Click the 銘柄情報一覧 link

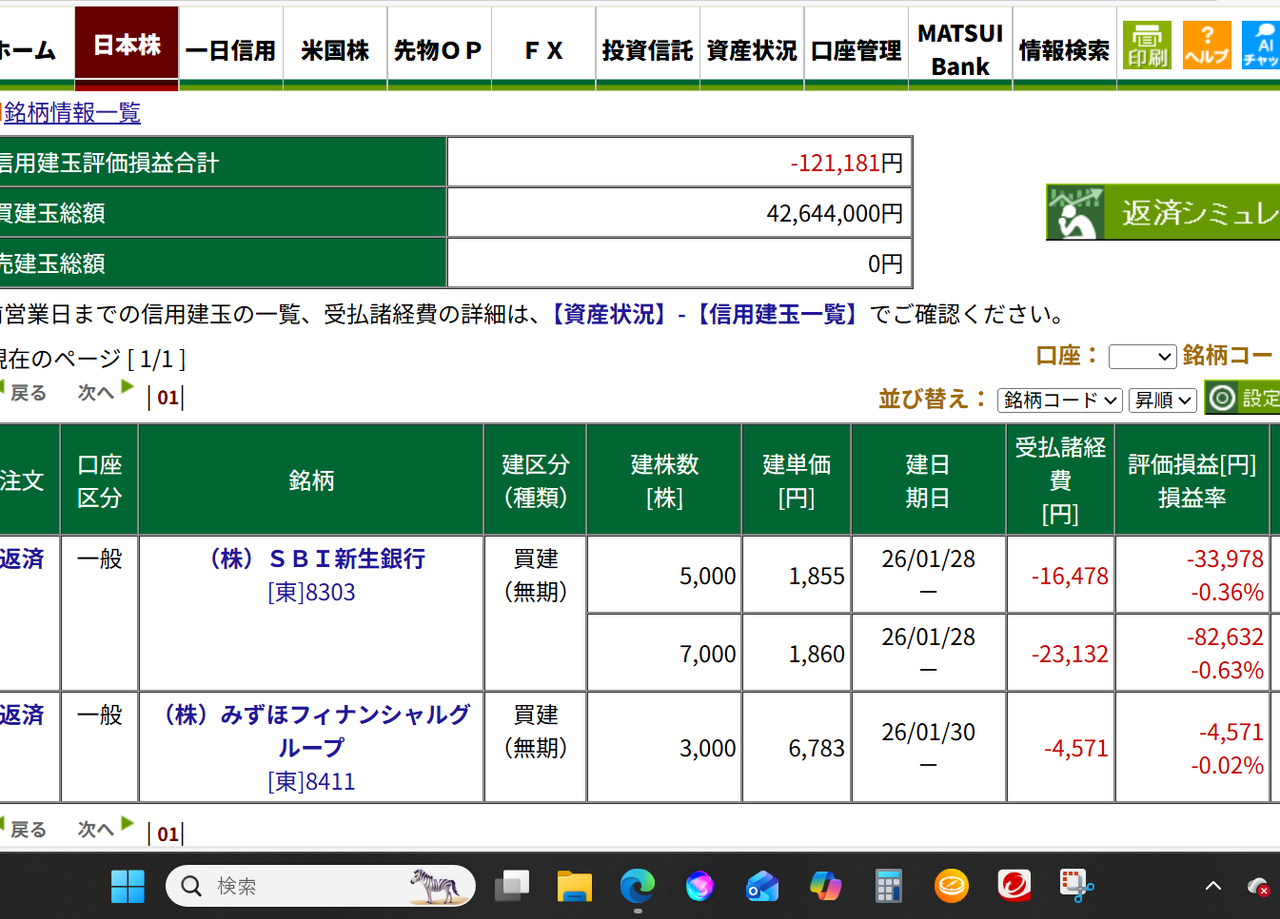(72, 114)
